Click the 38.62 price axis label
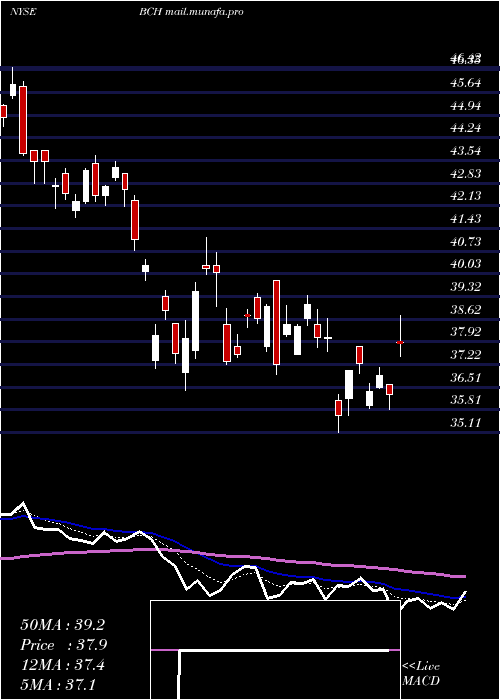This screenshot has width=500, height=700. pos(466,309)
